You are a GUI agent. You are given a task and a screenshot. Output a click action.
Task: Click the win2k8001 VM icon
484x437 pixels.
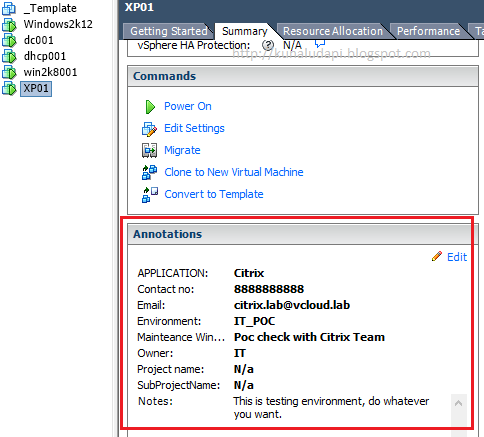point(9,72)
